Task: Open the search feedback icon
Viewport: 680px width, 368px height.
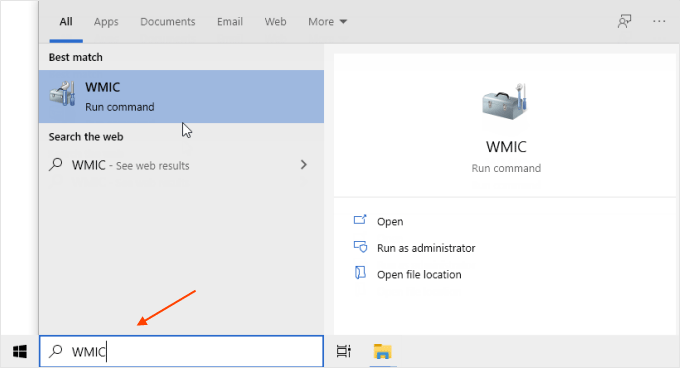Action: coord(624,21)
